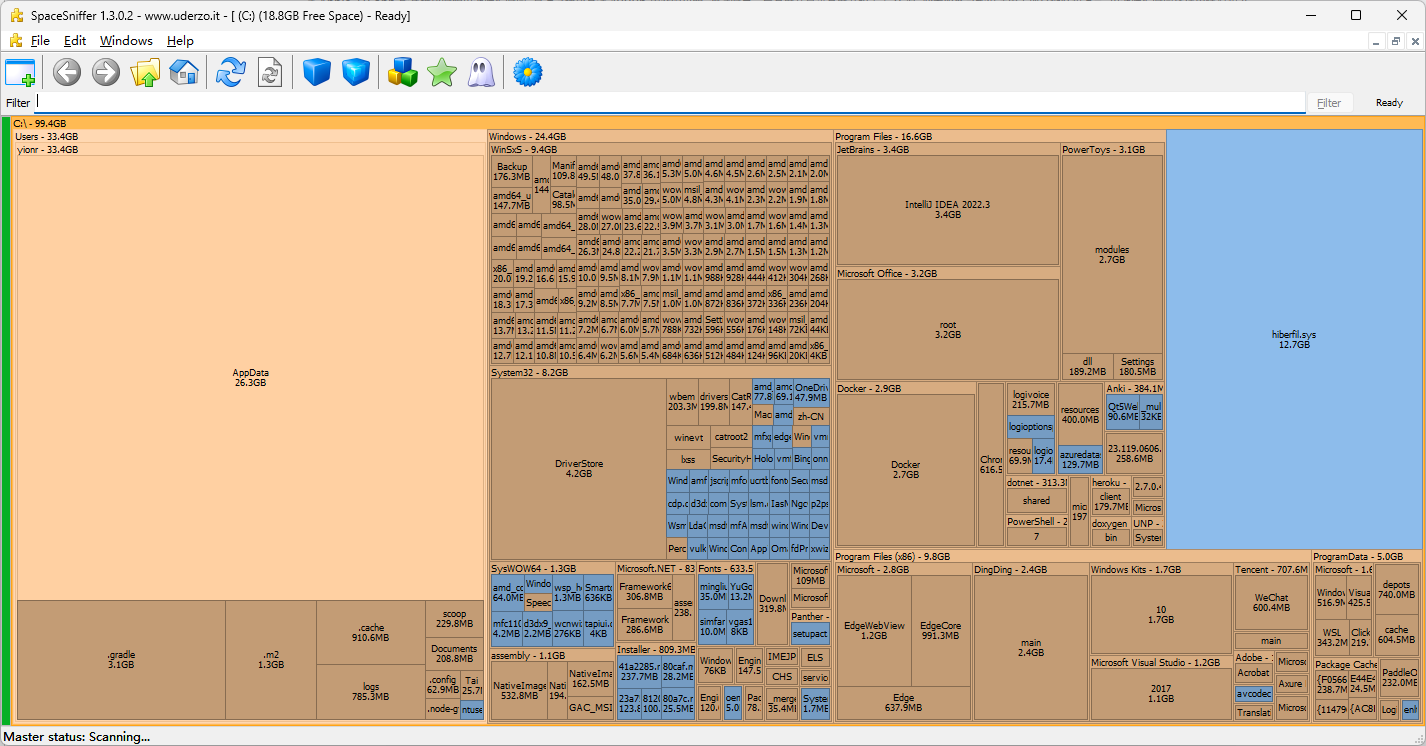Select the Microsoft Office root 3.2GB block
This screenshot has height=746, width=1426.
coord(947,329)
